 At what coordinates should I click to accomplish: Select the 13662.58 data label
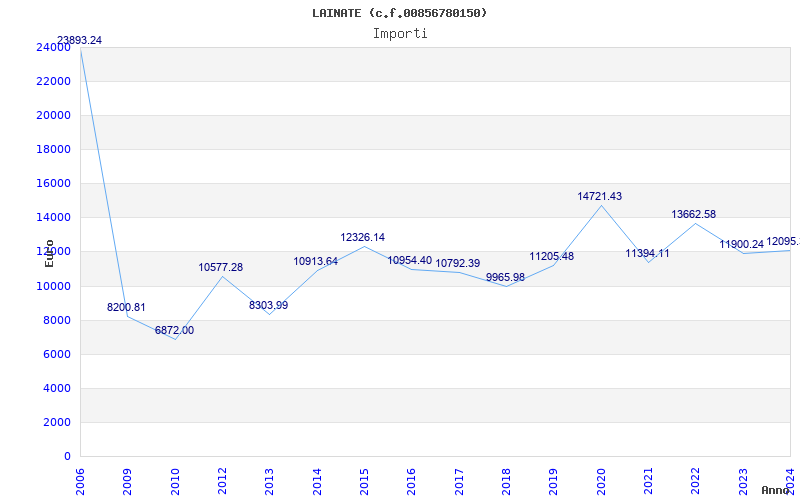pyautogui.click(x=693, y=214)
